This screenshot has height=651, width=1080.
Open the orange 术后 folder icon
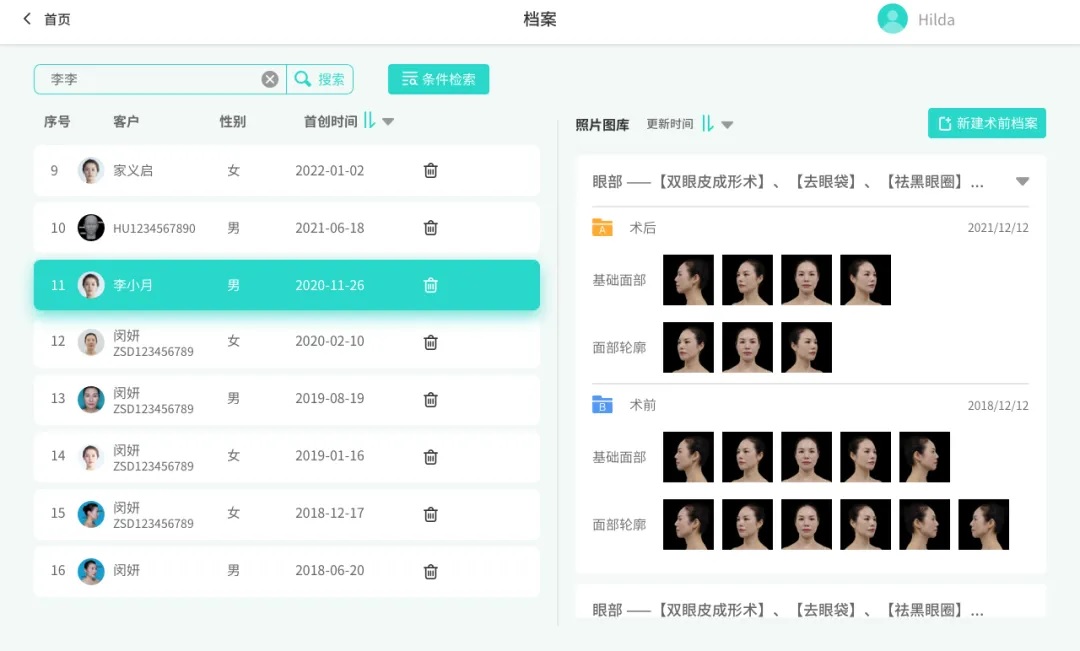pos(602,228)
